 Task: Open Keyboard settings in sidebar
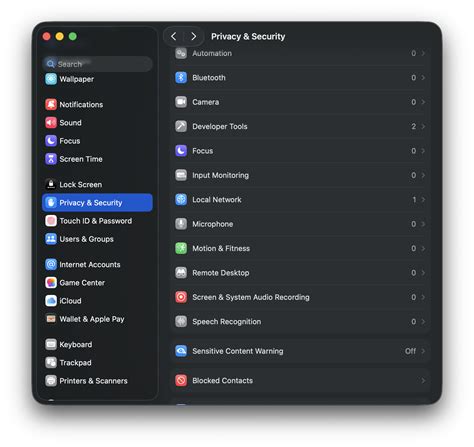[97, 344]
